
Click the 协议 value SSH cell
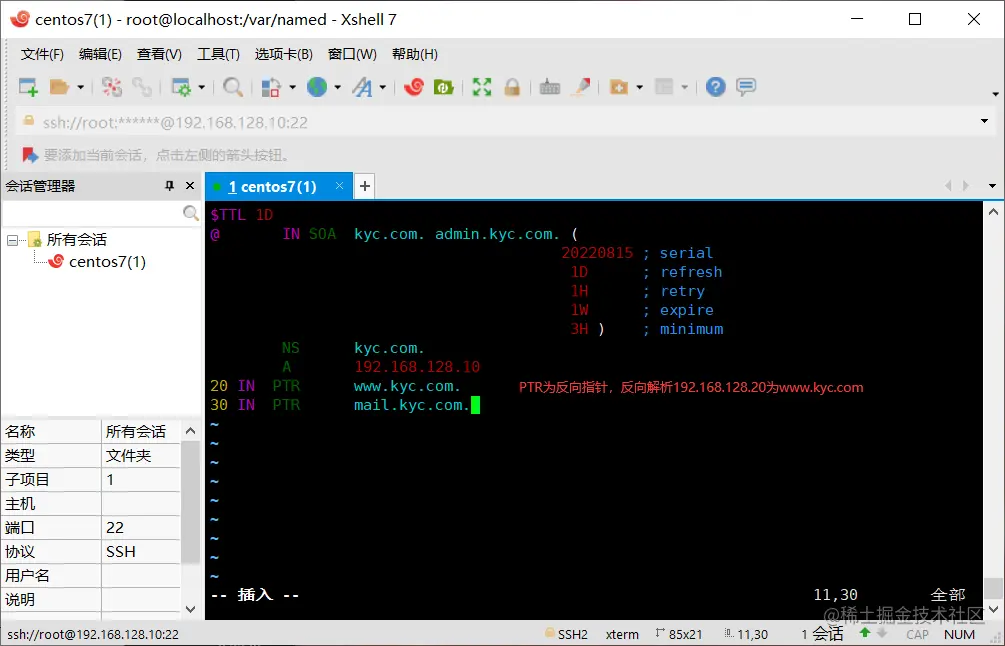coord(141,551)
